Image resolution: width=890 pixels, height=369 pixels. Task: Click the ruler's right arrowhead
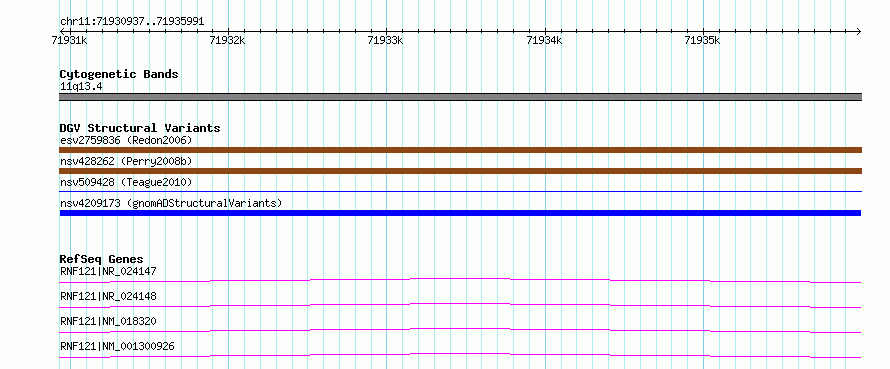(858, 31)
